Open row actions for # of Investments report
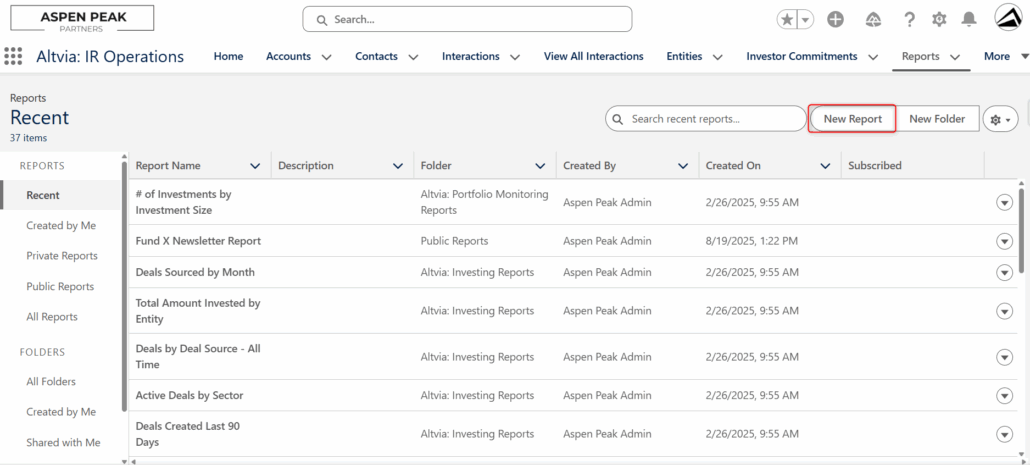1030x465 pixels. point(1004,203)
